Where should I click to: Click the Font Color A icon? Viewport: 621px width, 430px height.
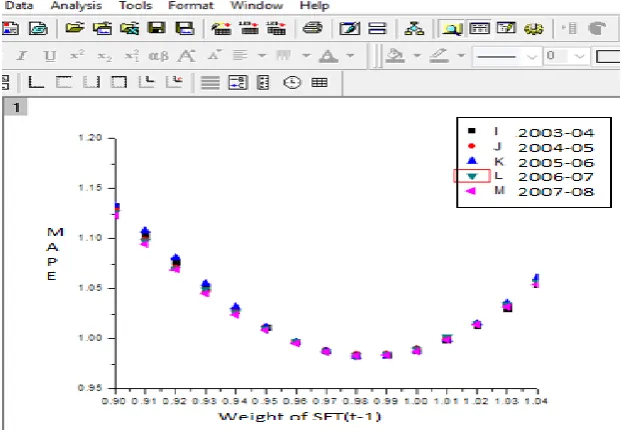pyautogui.click(x=328, y=56)
